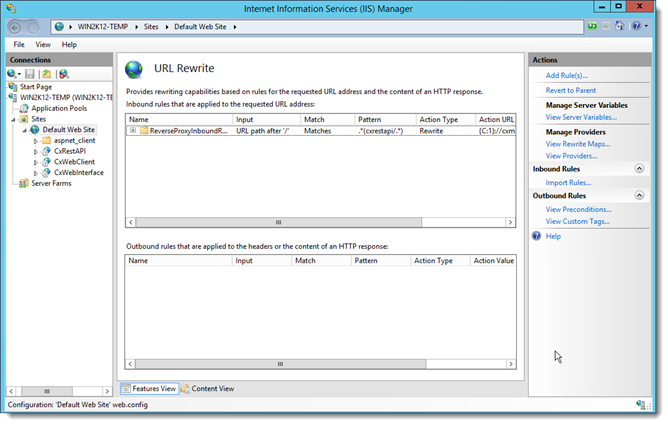Click the outbound rules scrollbar right arrow
The width and height of the screenshot is (668, 425).
[x=510, y=364]
